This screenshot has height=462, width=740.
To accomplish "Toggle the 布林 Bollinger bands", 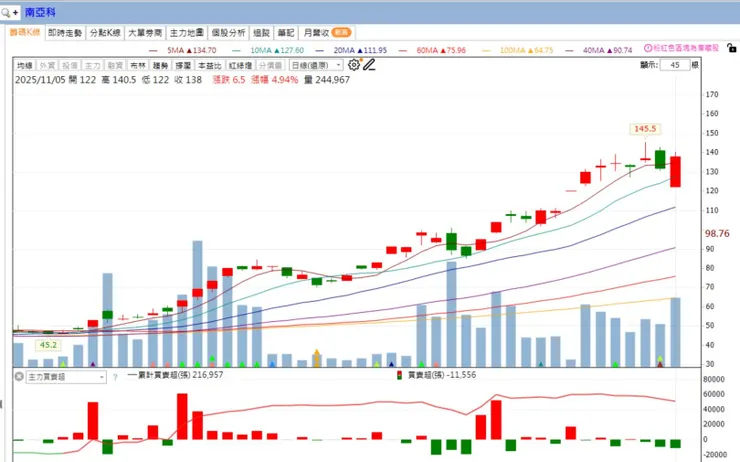I will [x=138, y=66].
